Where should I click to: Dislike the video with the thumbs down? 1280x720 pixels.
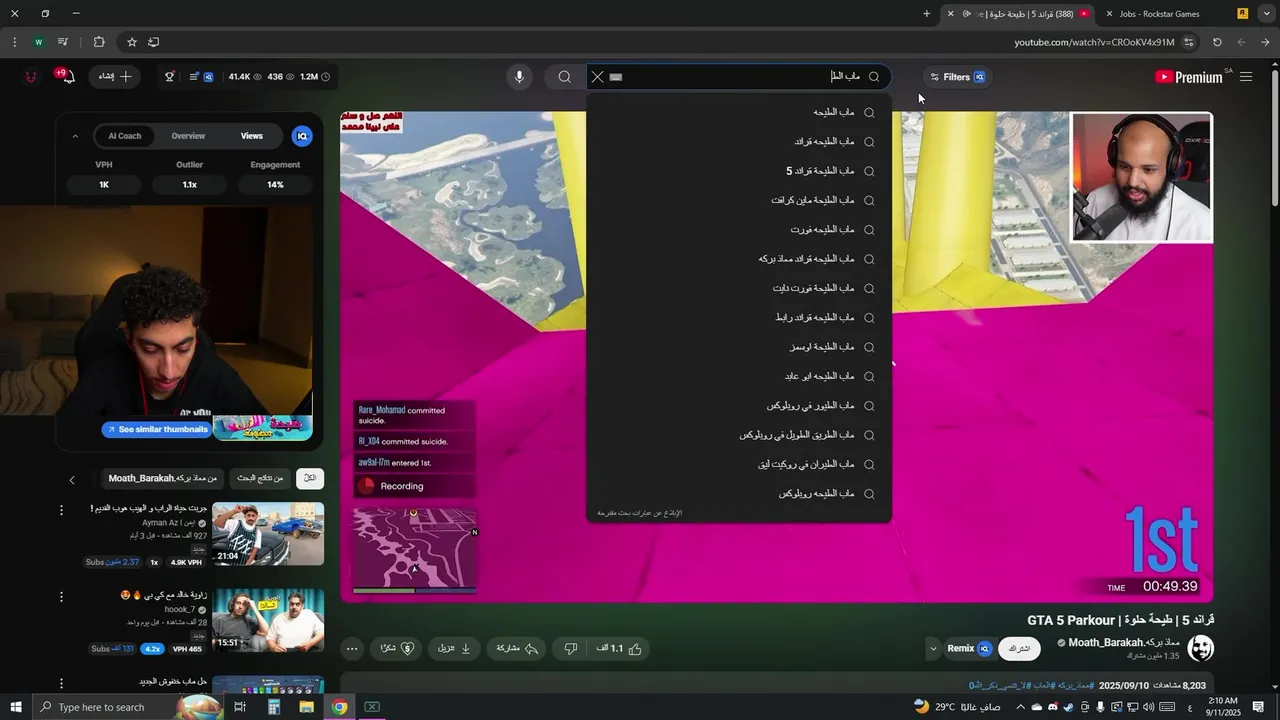(570, 648)
